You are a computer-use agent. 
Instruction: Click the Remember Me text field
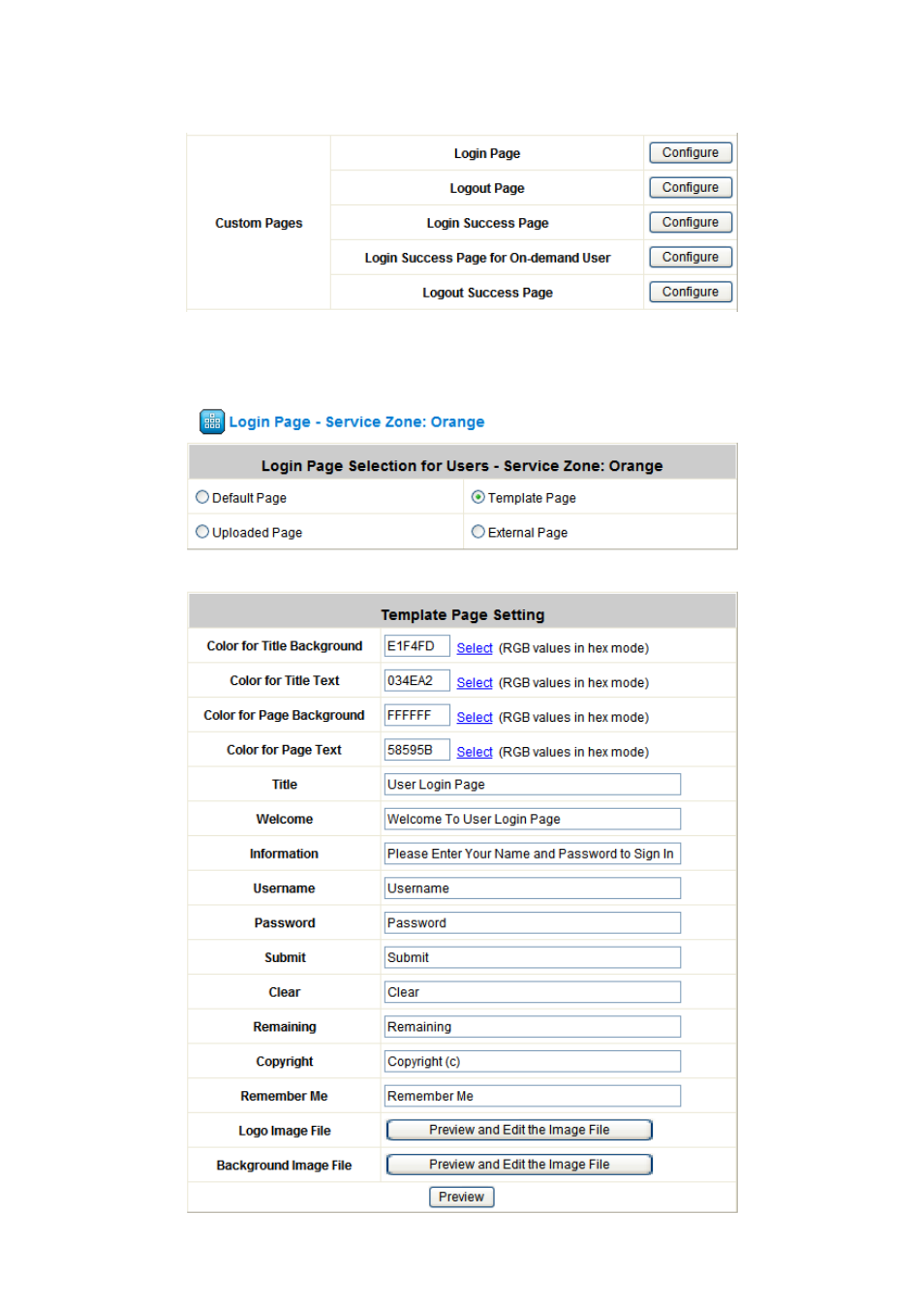[x=533, y=1096]
